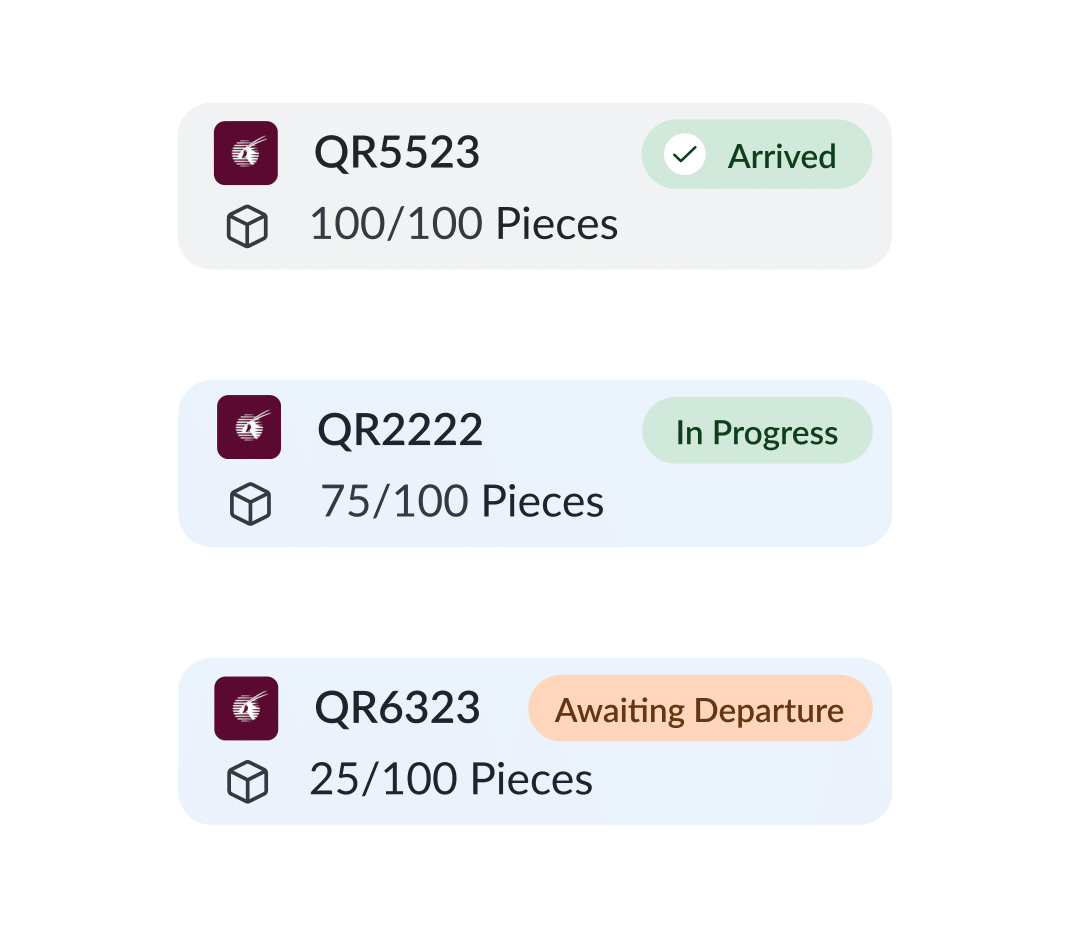Click the Qatar Airways logo for QR2222
This screenshot has width=1073, height=928.
point(249,427)
